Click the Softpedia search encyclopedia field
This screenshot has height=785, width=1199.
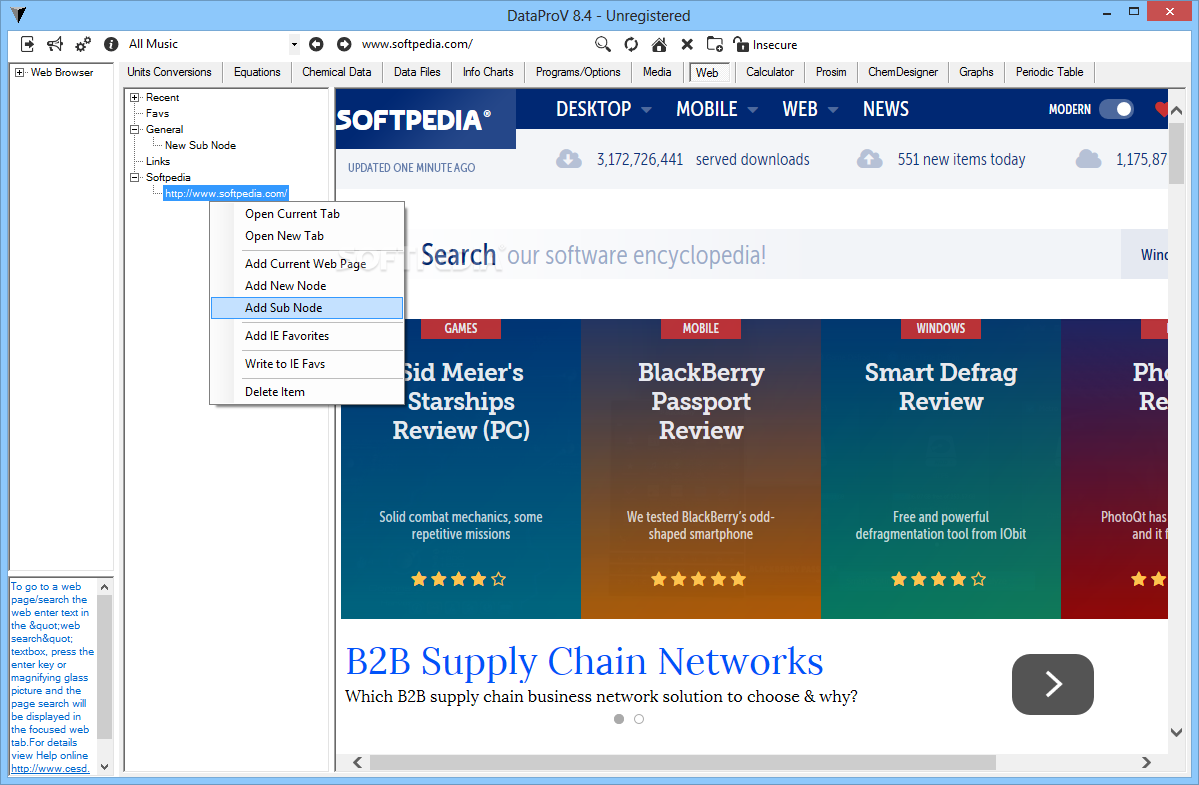(x=765, y=255)
